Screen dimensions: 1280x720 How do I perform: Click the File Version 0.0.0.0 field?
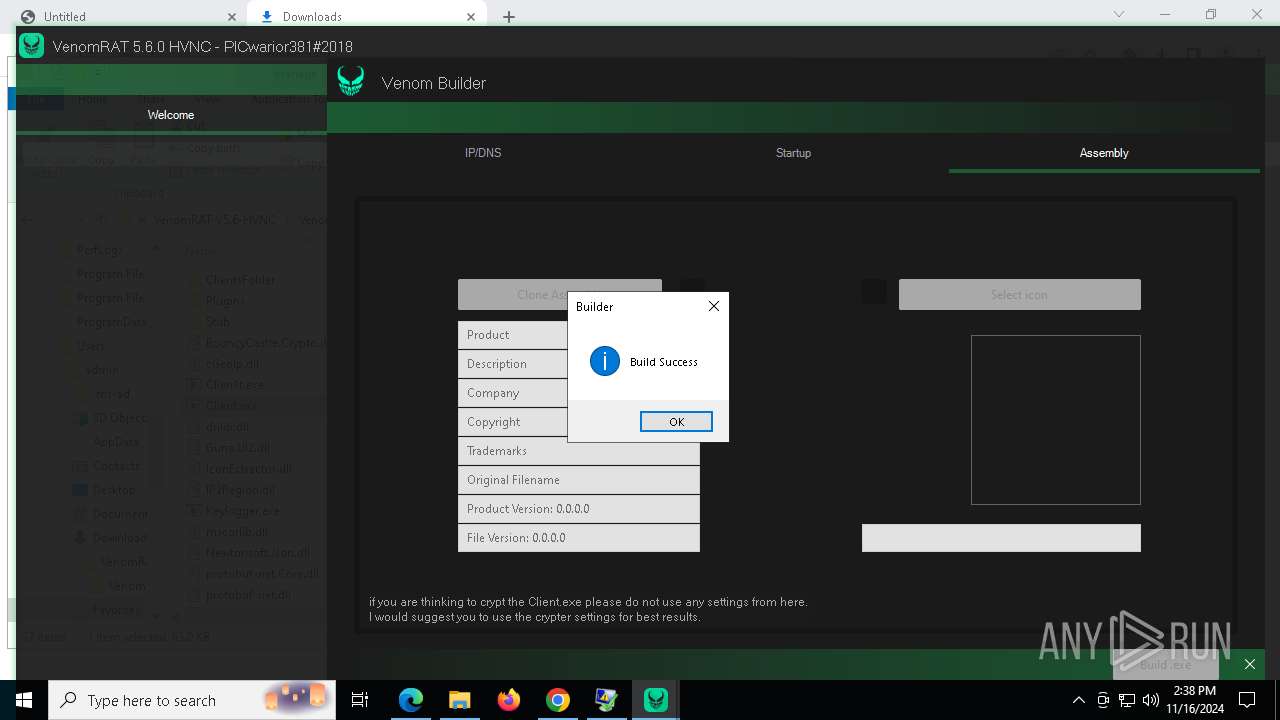point(578,537)
